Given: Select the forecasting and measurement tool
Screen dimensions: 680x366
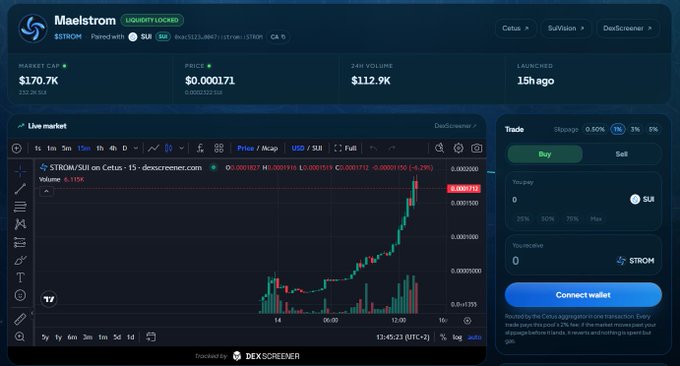Looking at the screenshot, I should click(20, 242).
